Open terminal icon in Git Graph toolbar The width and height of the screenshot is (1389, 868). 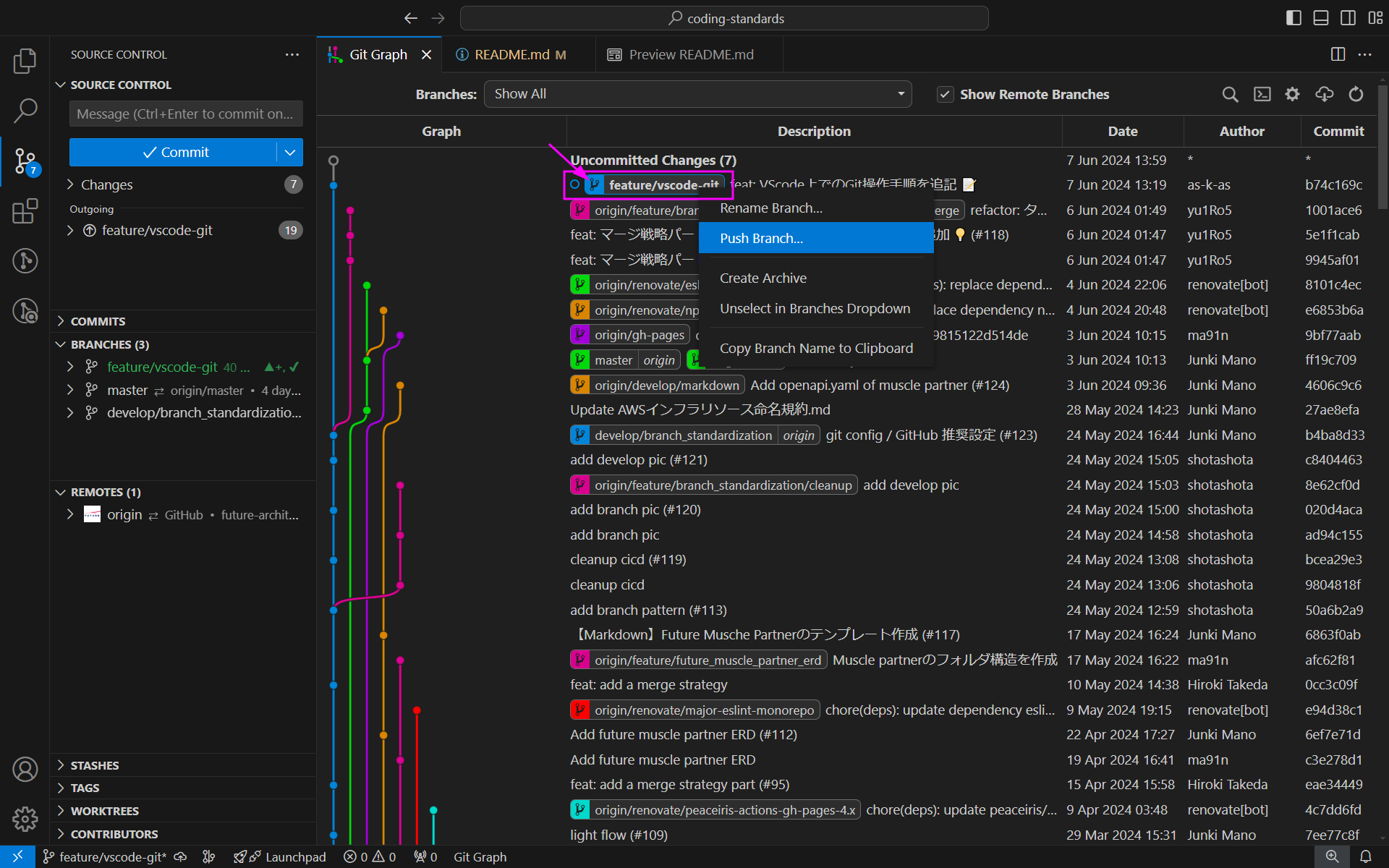1262,94
